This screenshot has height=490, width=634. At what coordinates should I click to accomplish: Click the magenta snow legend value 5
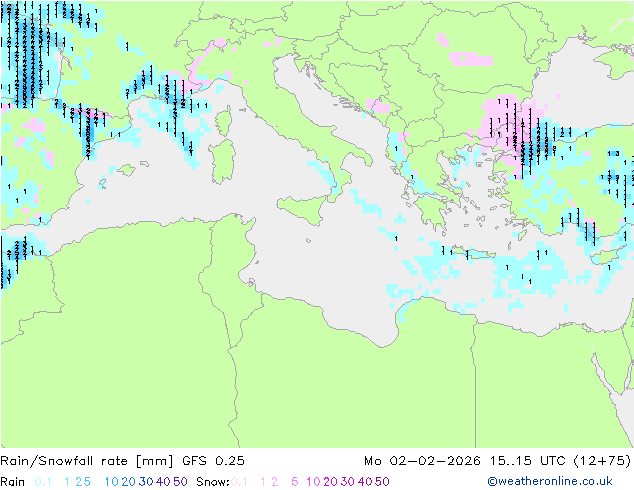(295, 482)
